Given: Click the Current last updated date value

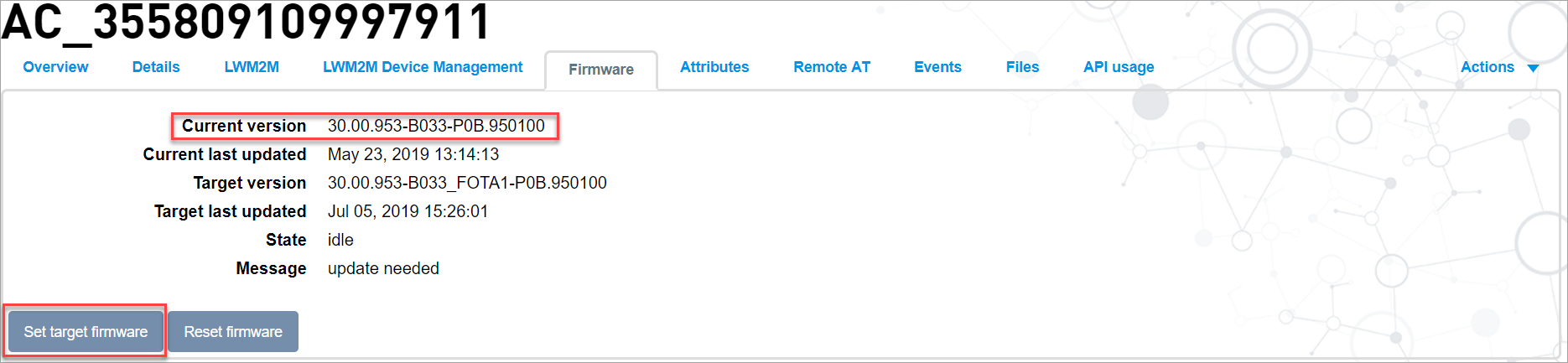Looking at the screenshot, I should [413, 154].
